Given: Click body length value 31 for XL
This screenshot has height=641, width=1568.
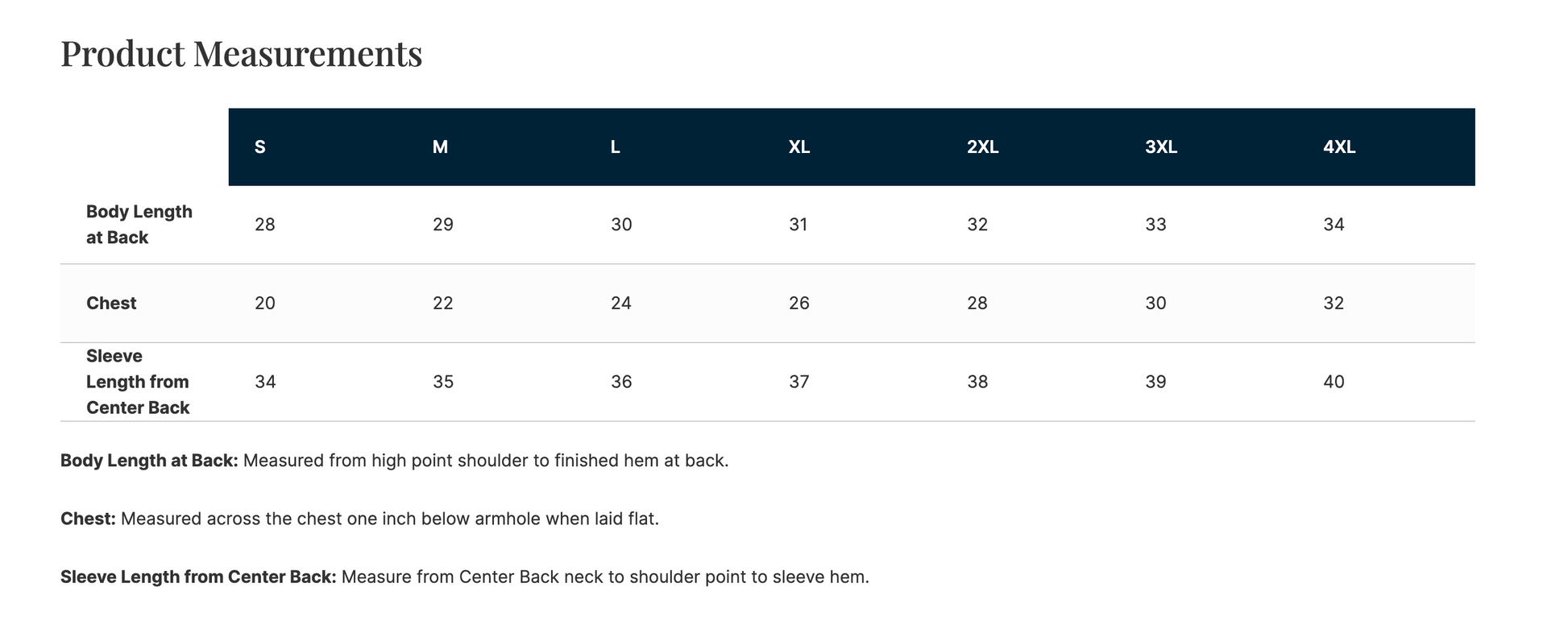Looking at the screenshot, I should [x=799, y=225].
